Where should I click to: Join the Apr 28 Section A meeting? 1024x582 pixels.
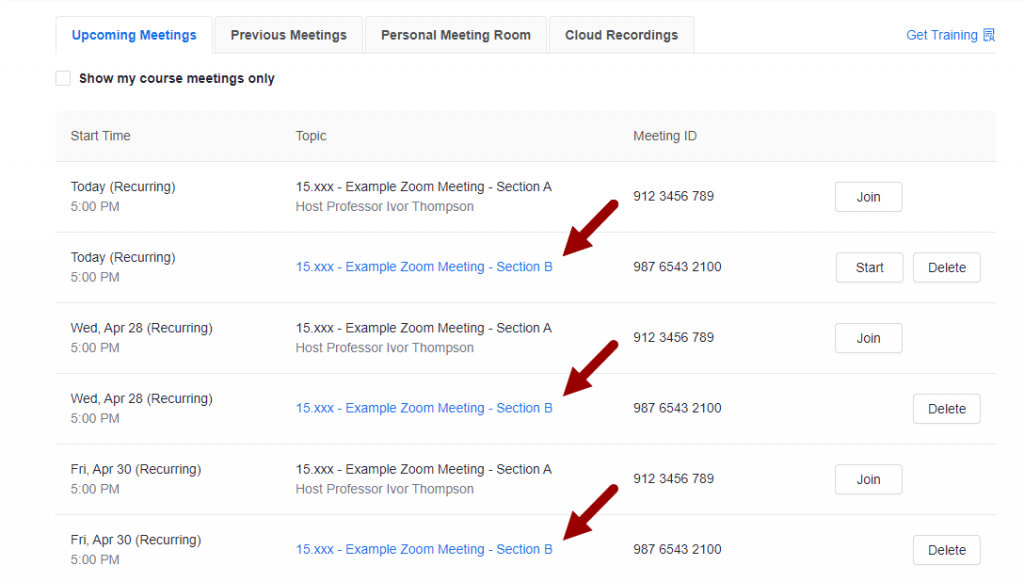pyautogui.click(x=868, y=338)
